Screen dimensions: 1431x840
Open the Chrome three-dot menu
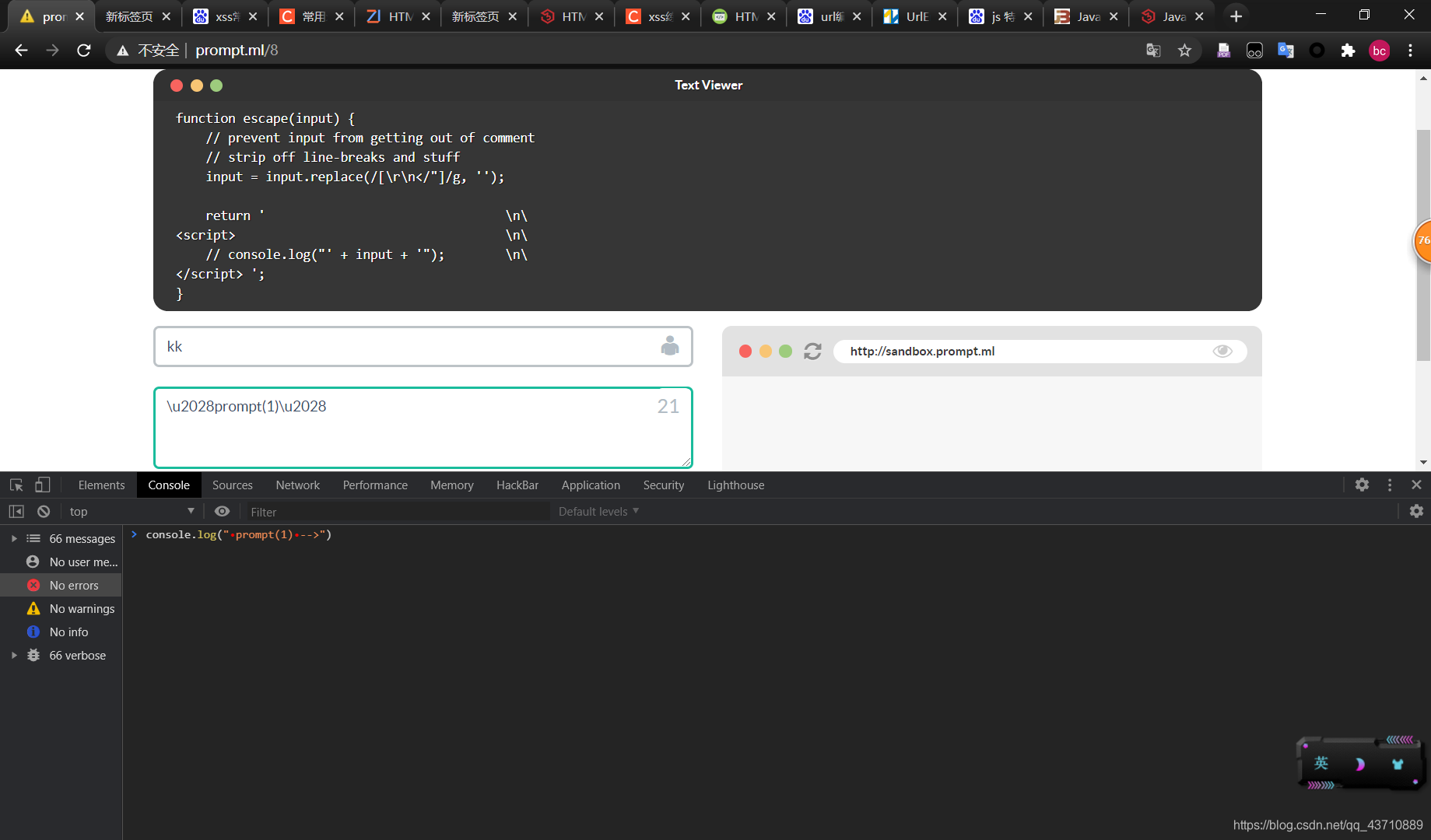(1410, 51)
